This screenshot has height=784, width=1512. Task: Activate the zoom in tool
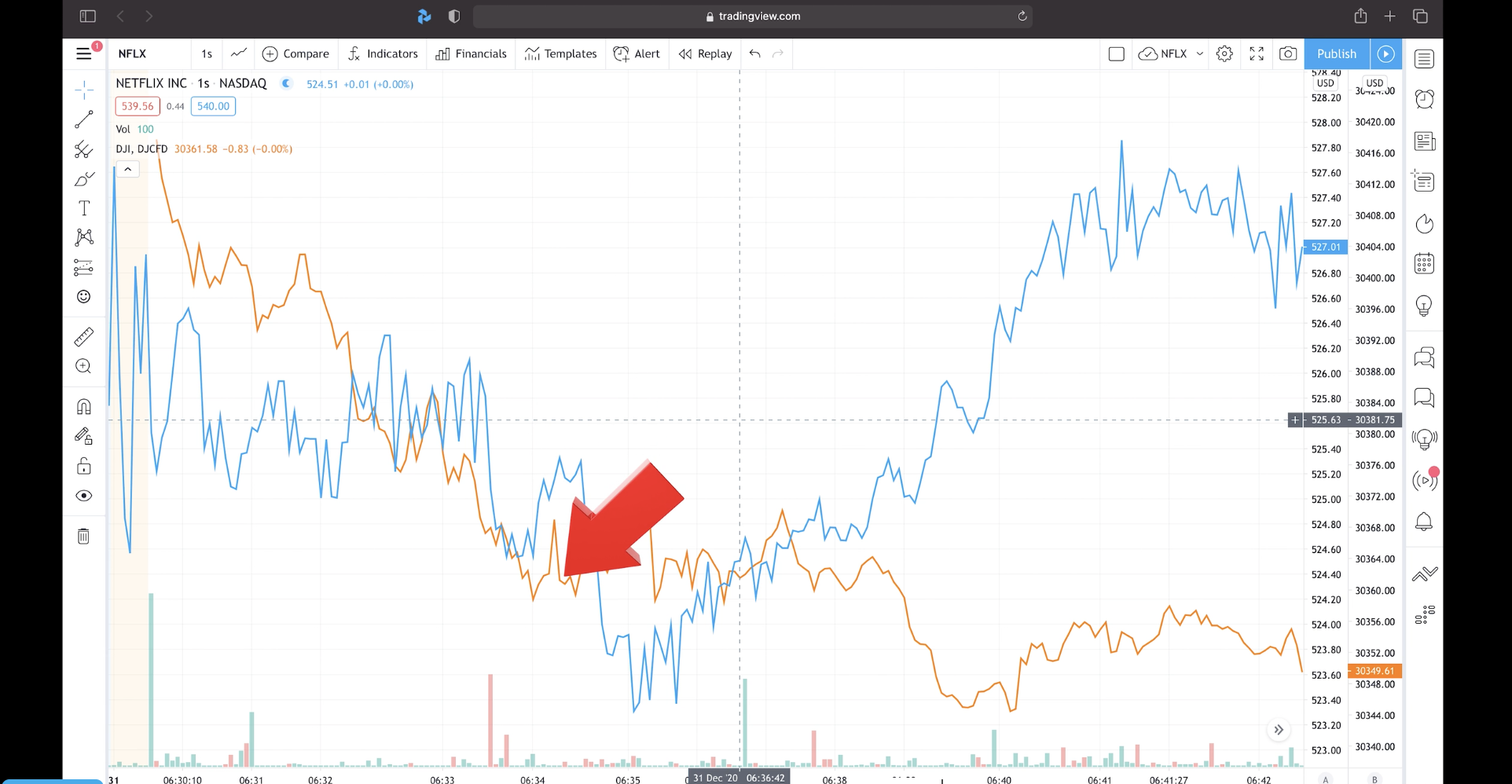coord(84,366)
